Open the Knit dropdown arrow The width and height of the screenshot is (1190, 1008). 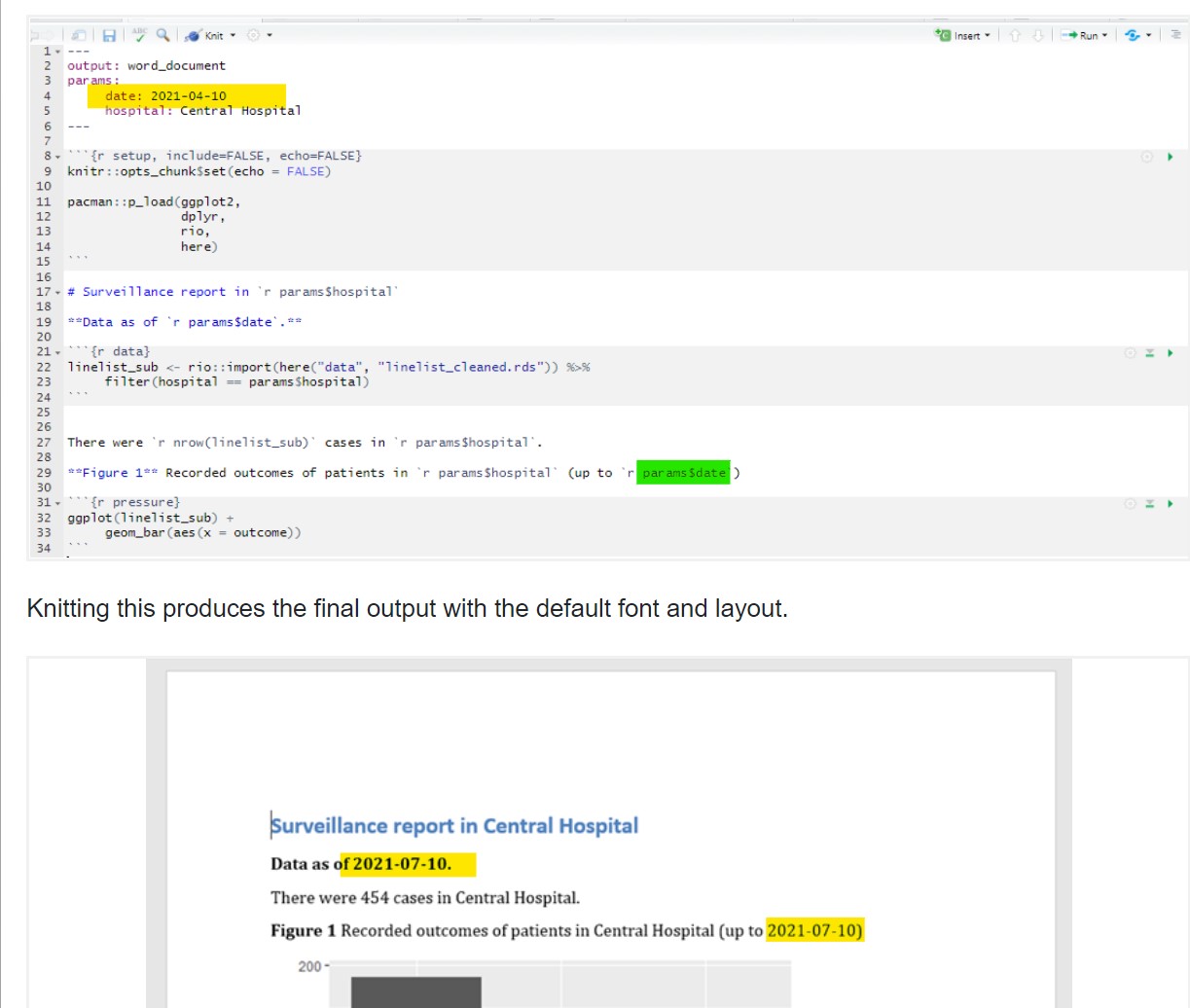coord(233,35)
